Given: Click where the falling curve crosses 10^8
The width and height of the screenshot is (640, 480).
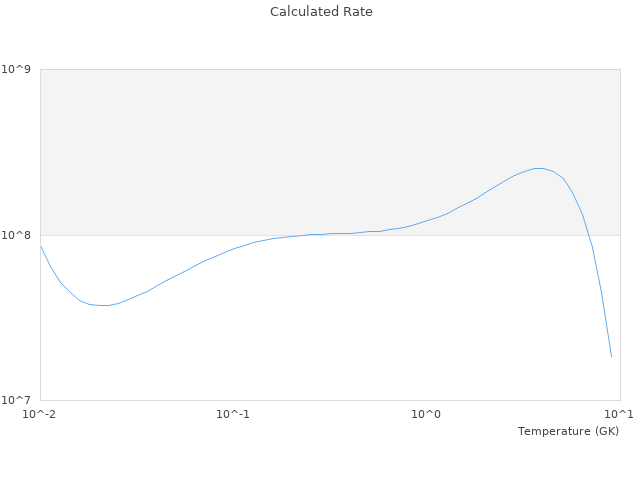Looking at the screenshot, I should [x=589, y=235].
